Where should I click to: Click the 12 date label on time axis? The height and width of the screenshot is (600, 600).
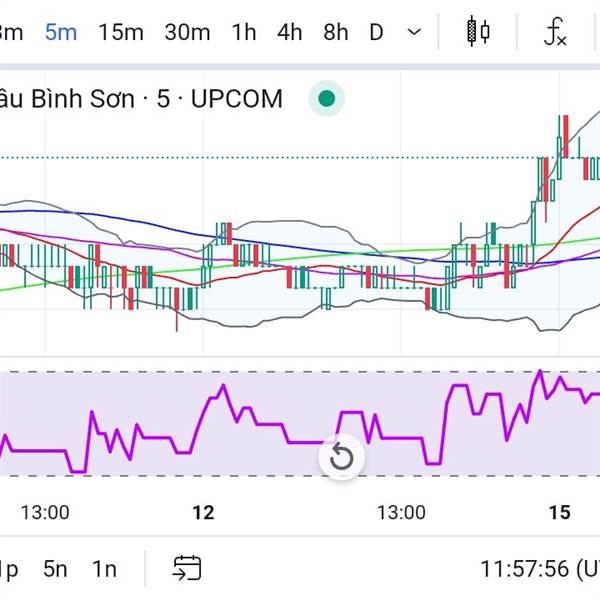pos(203,512)
